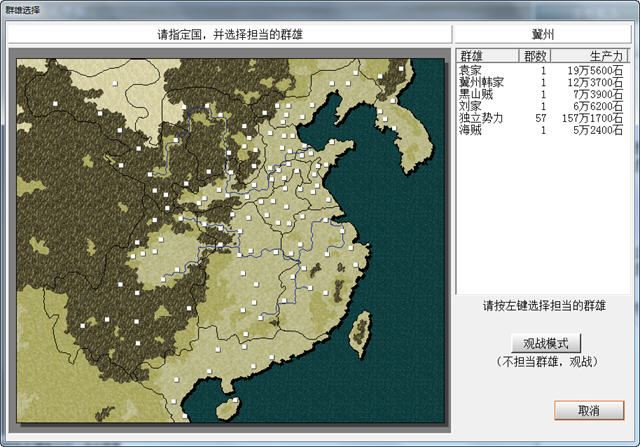Sort list by 郡数 column header

click(x=535, y=56)
